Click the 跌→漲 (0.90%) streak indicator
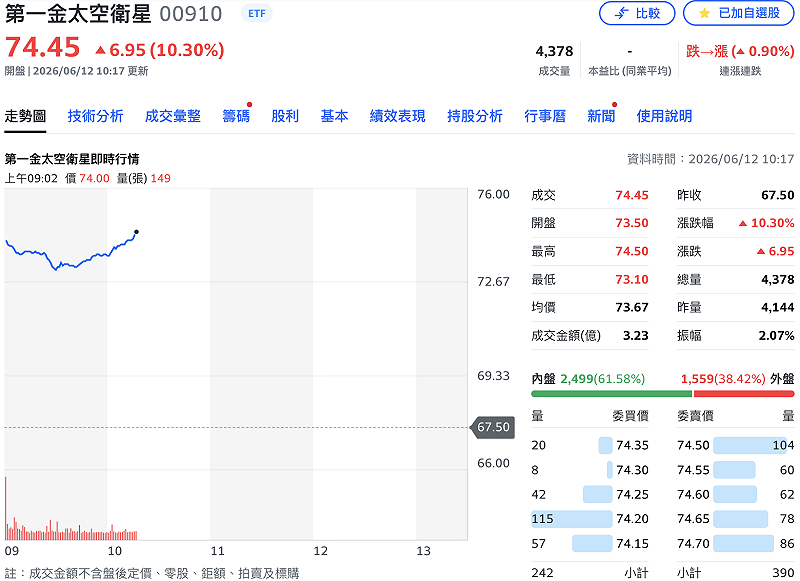The height and width of the screenshot is (581, 800). point(740,51)
